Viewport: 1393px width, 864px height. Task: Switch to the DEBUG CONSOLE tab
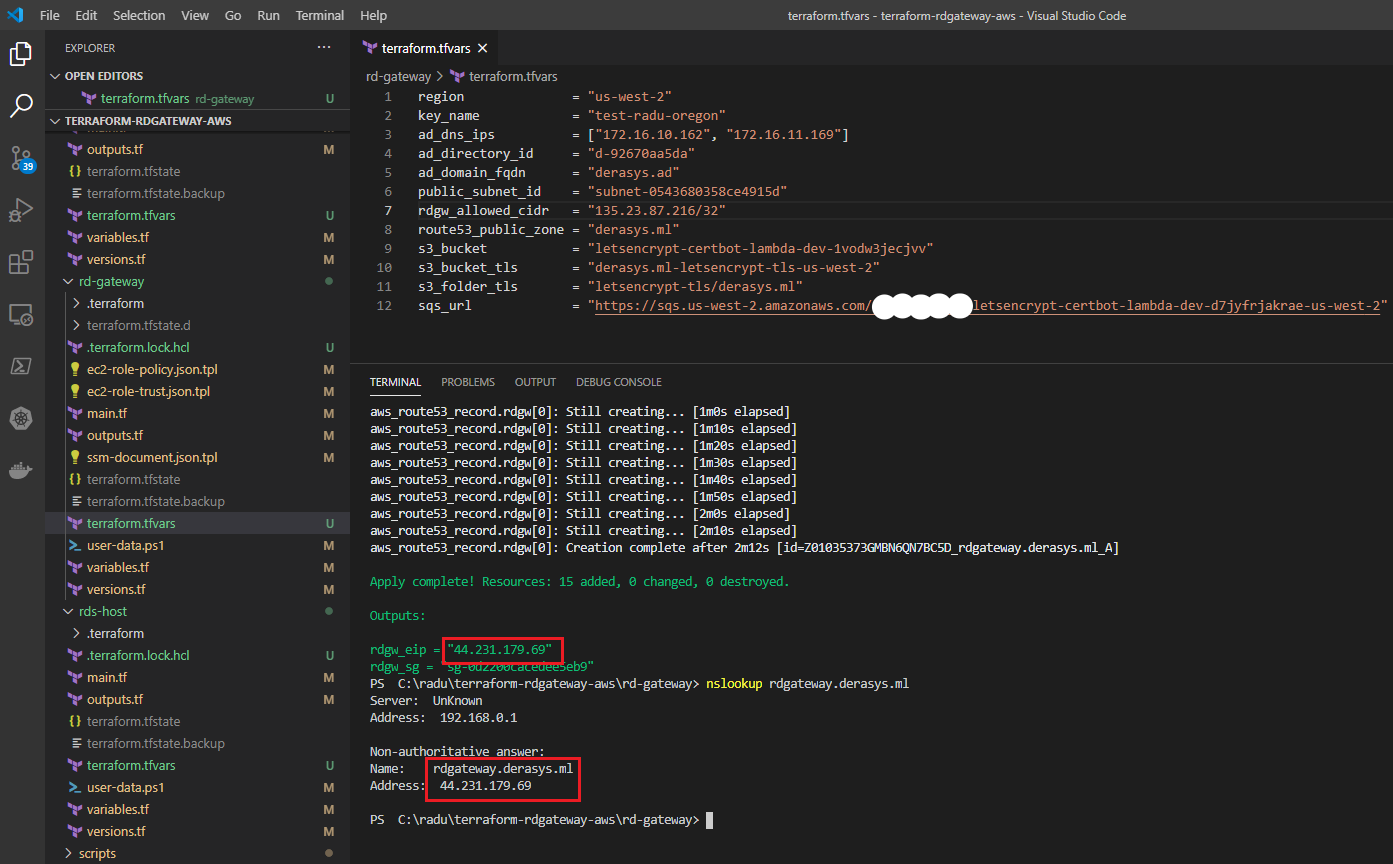click(618, 382)
